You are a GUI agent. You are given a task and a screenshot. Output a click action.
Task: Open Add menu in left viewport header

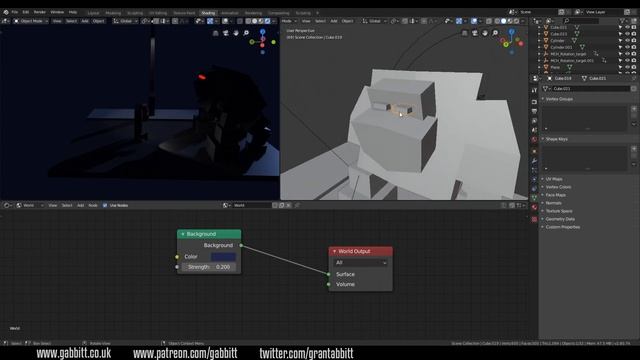pos(85,21)
